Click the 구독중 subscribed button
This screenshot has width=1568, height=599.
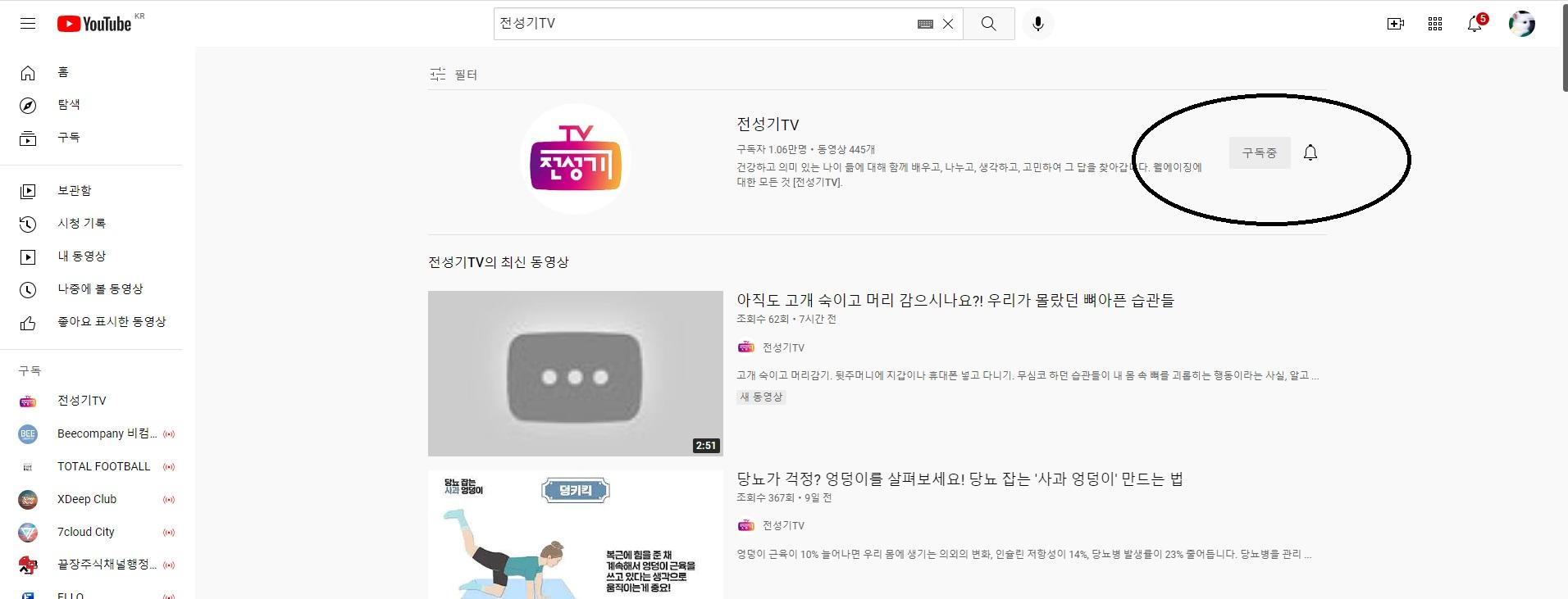(1260, 153)
